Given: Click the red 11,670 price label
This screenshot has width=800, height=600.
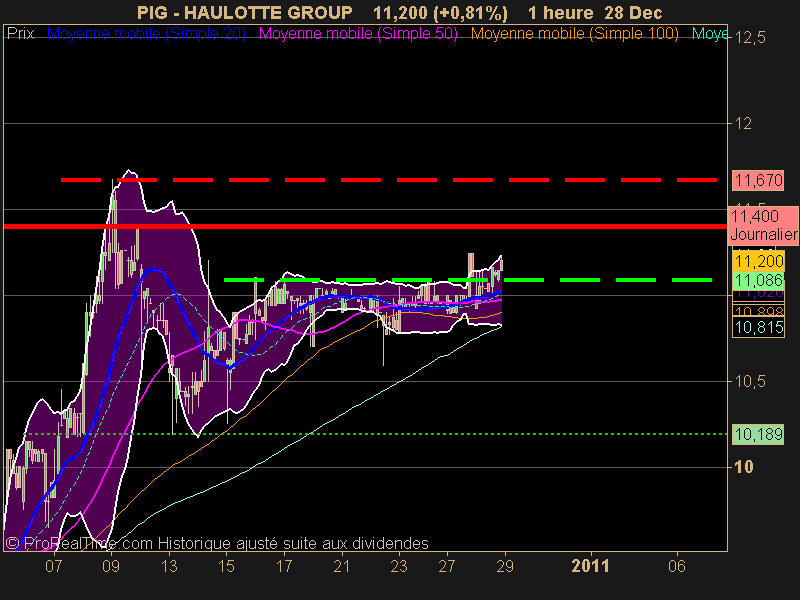Looking at the screenshot, I should (758, 180).
